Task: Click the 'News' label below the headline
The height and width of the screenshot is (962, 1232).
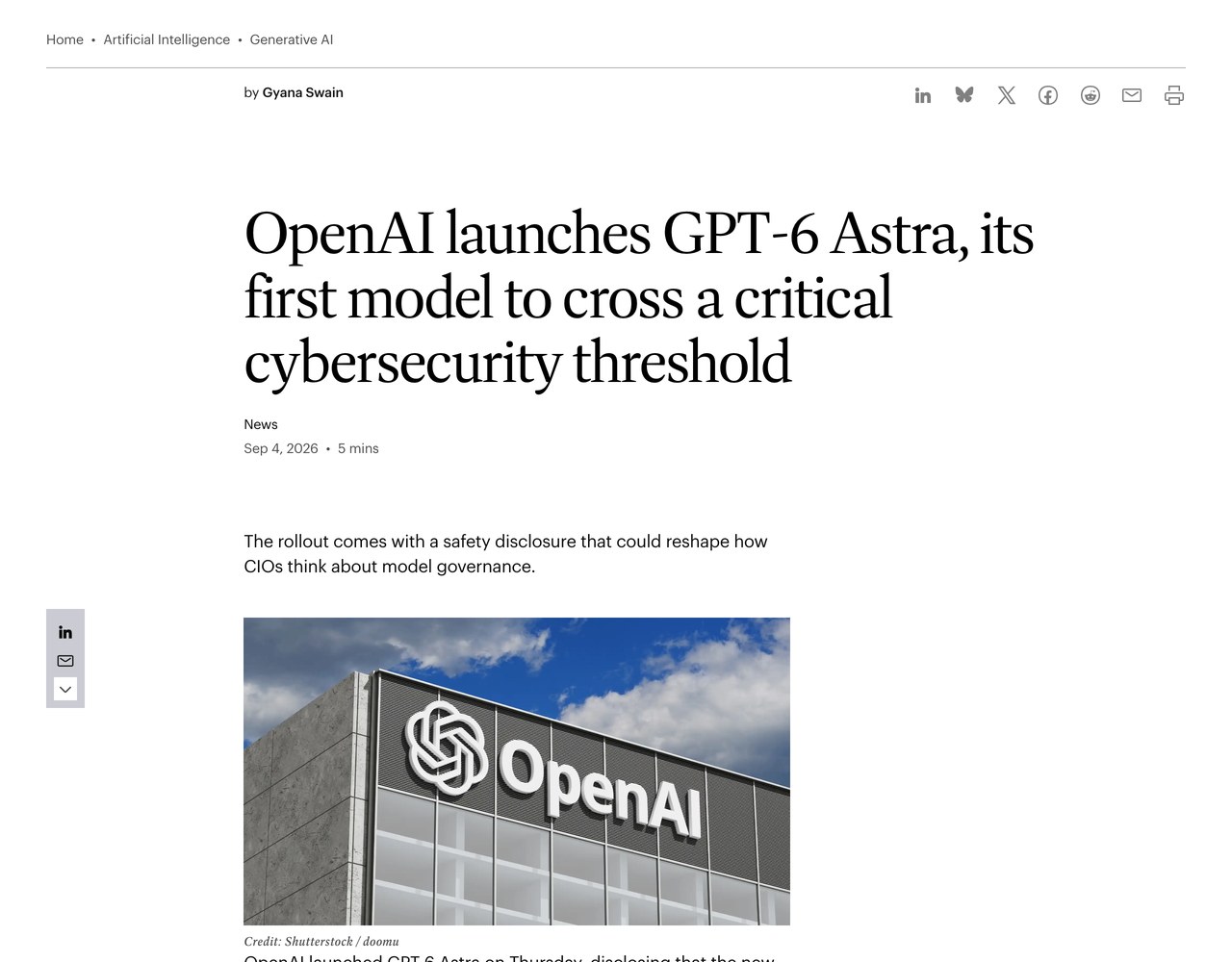Action: (261, 424)
